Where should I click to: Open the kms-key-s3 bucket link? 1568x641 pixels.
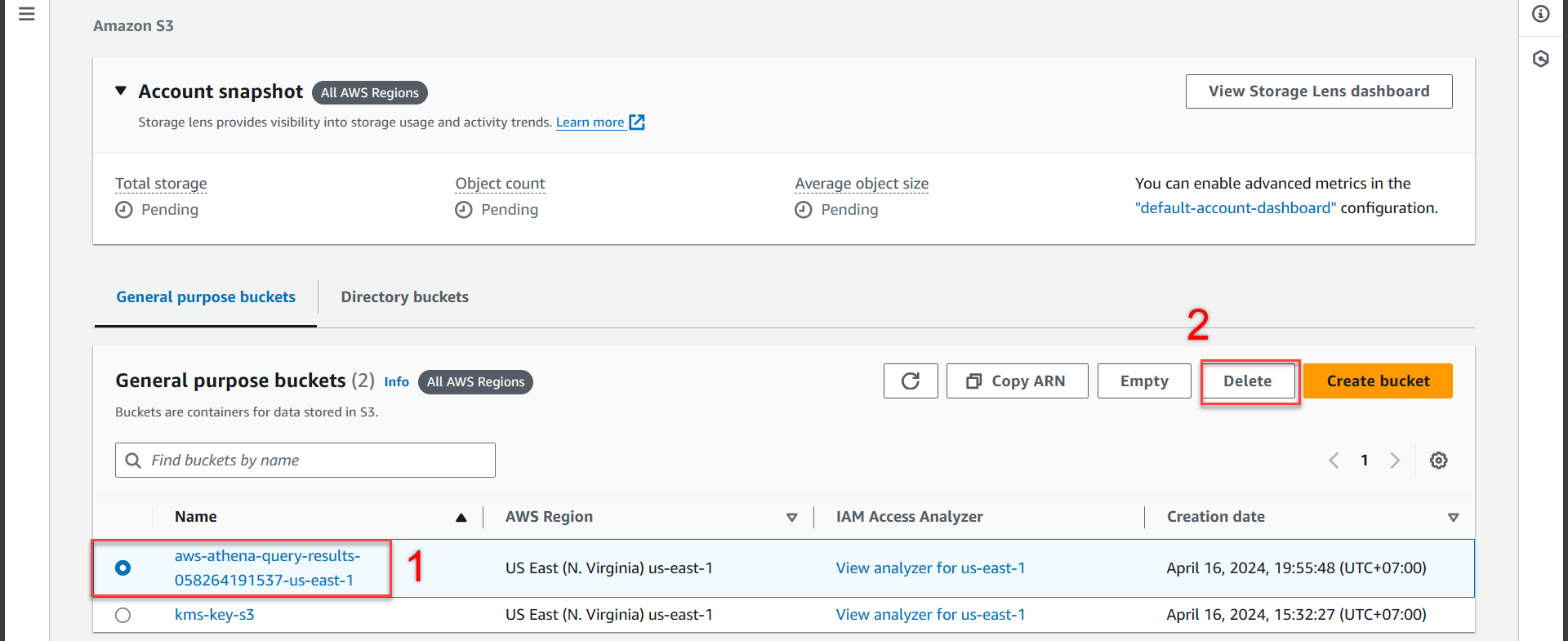215,615
